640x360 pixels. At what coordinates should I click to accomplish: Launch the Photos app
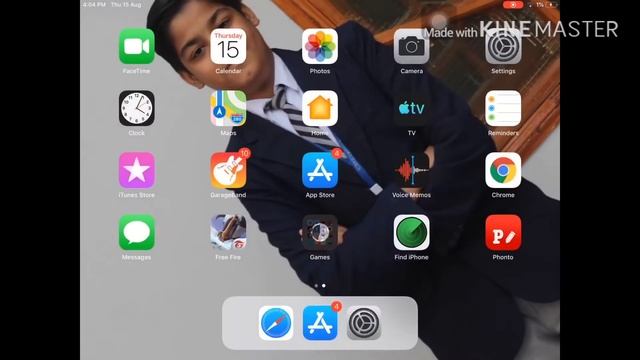click(320, 46)
